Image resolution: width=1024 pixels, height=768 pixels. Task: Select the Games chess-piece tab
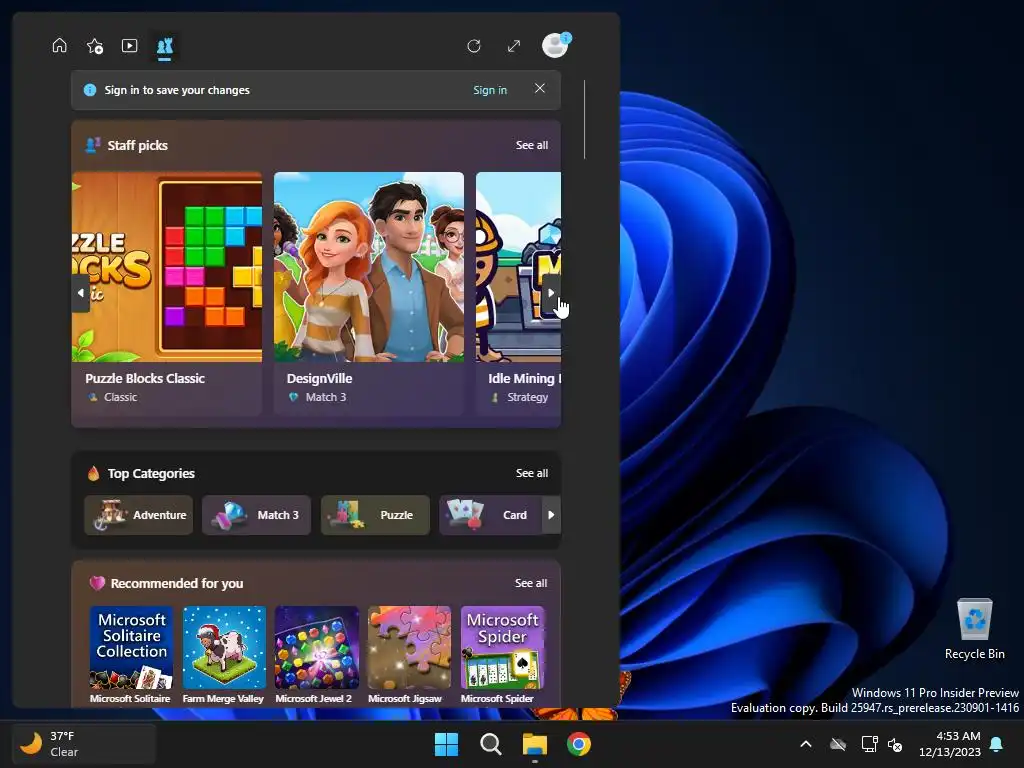pyautogui.click(x=165, y=46)
